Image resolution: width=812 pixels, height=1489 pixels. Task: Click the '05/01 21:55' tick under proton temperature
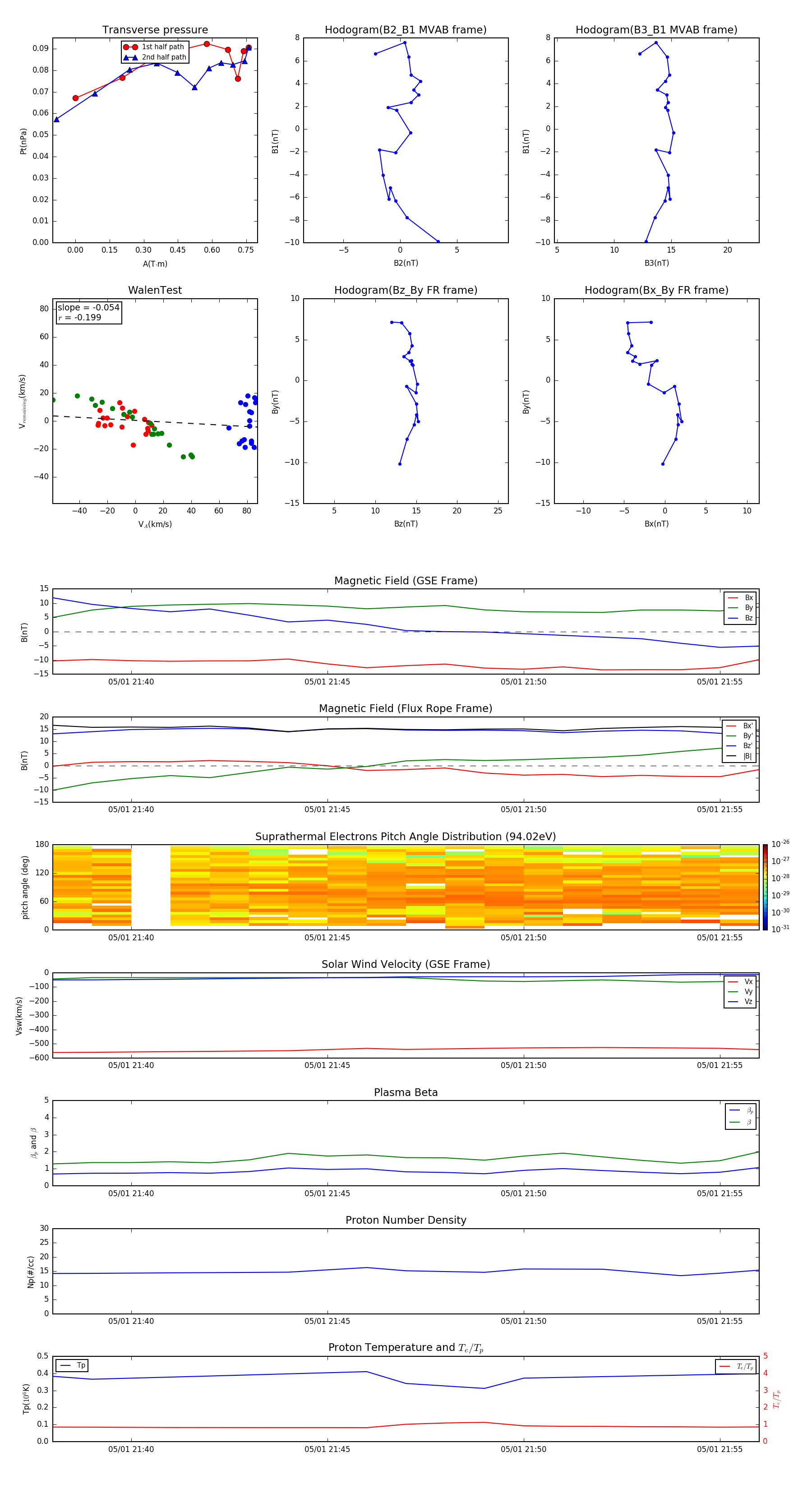[720, 1449]
